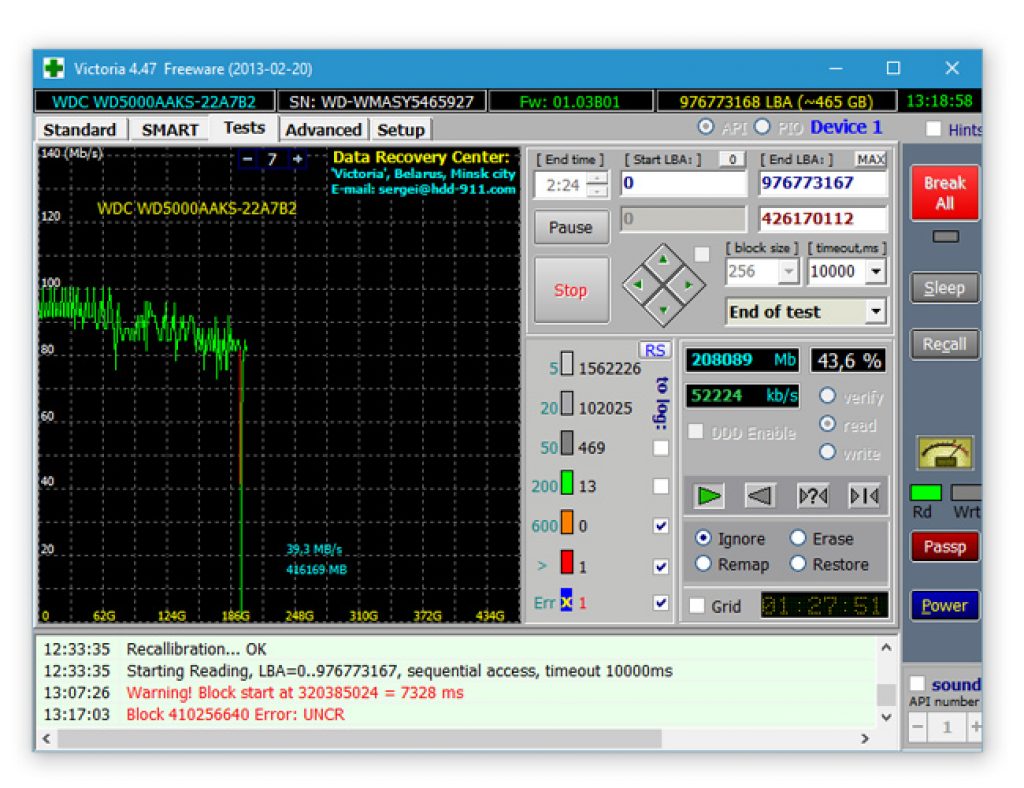Switch to the Advanced tab

click(x=323, y=129)
